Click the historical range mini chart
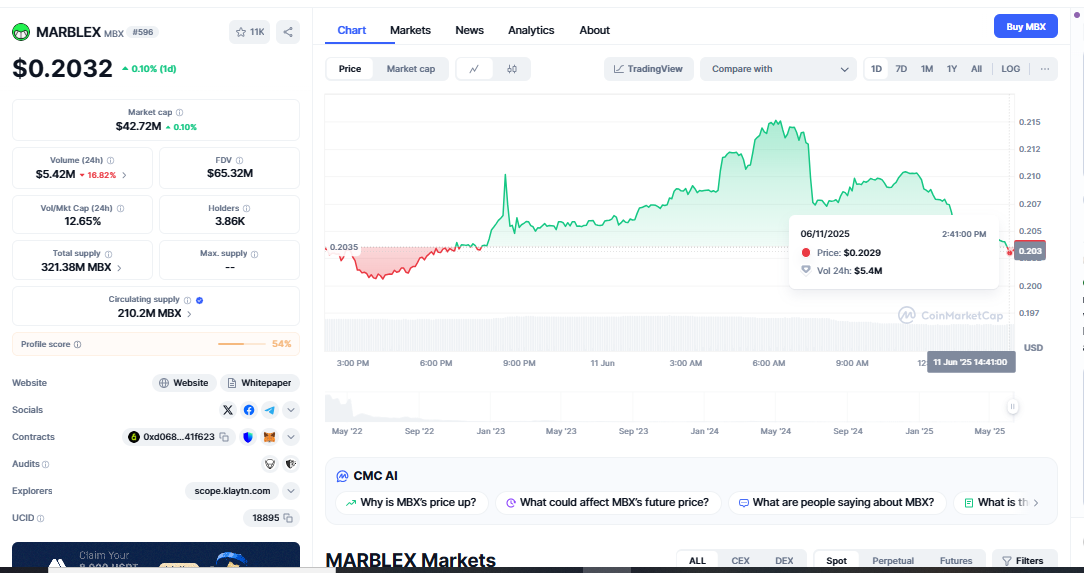This screenshot has width=1084, height=573. [667, 407]
